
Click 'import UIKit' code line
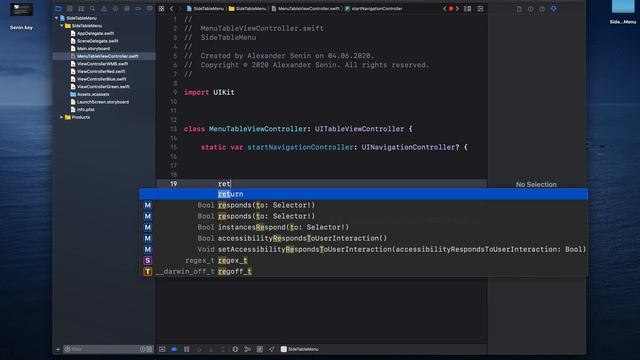[x=209, y=93]
